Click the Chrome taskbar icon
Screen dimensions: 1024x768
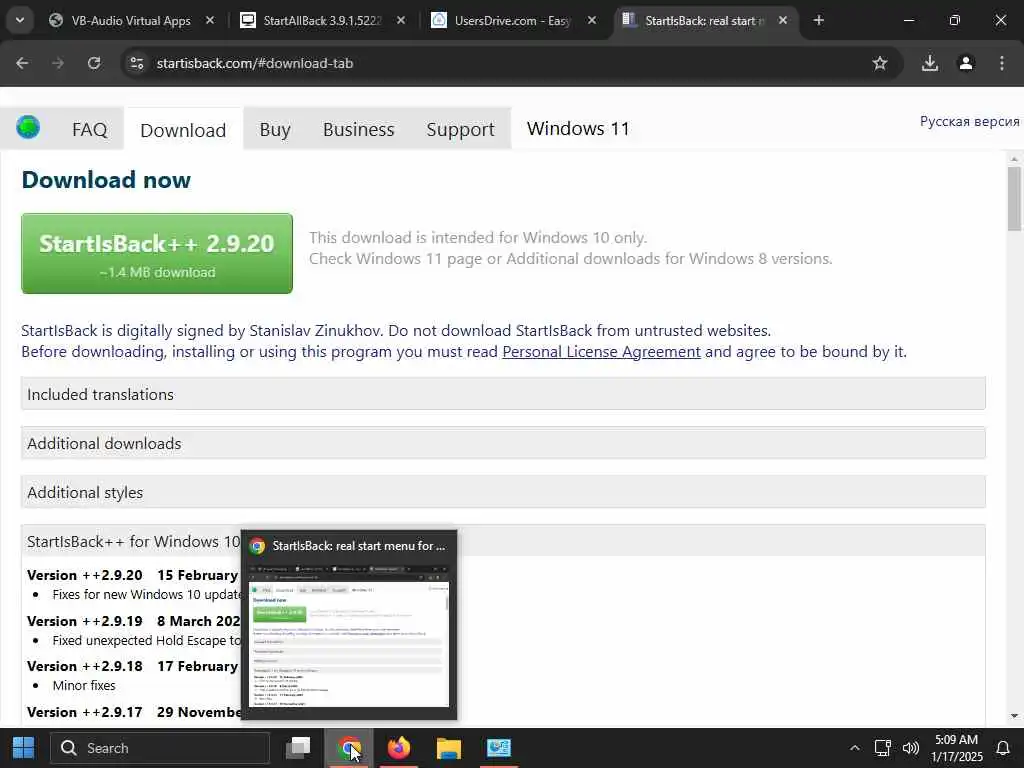(x=349, y=748)
